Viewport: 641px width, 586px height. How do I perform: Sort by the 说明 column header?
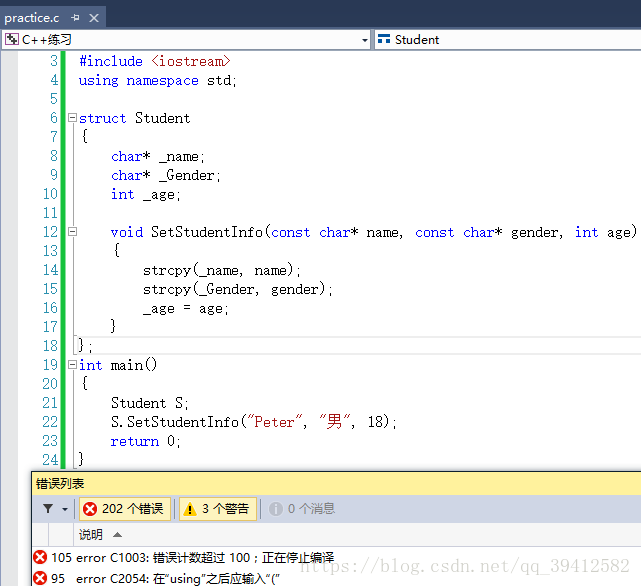point(91,535)
